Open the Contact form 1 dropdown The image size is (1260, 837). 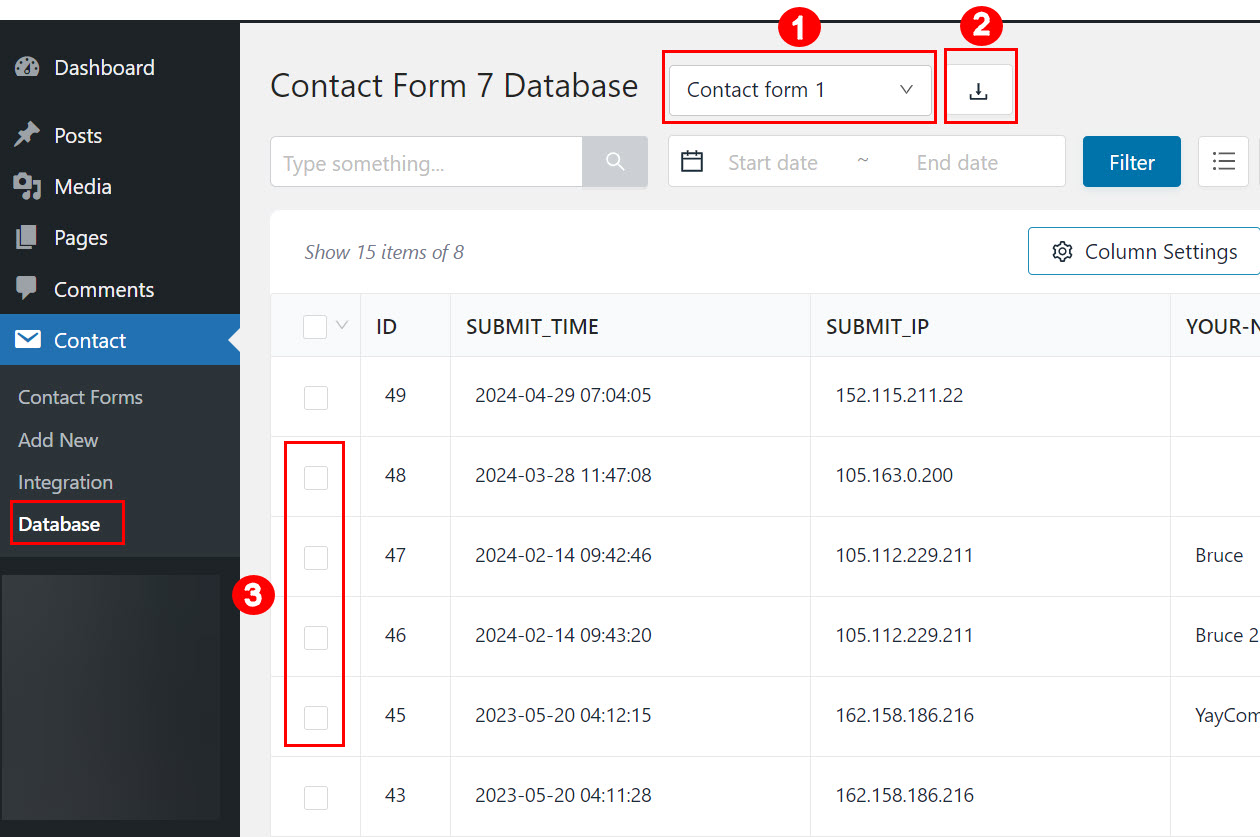click(800, 90)
